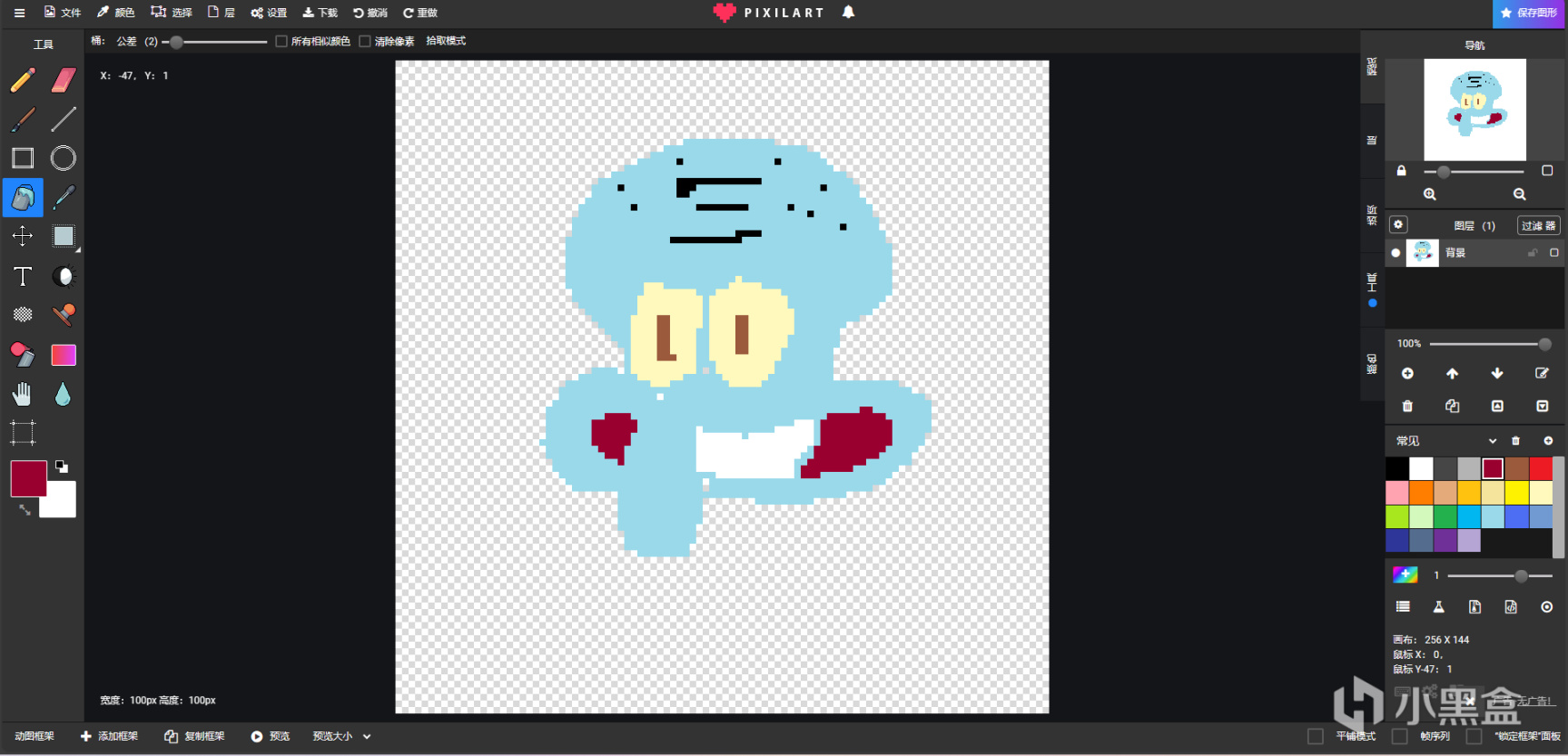
Task: Toggle the 背景 layer lock
Action: pos(1533,252)
